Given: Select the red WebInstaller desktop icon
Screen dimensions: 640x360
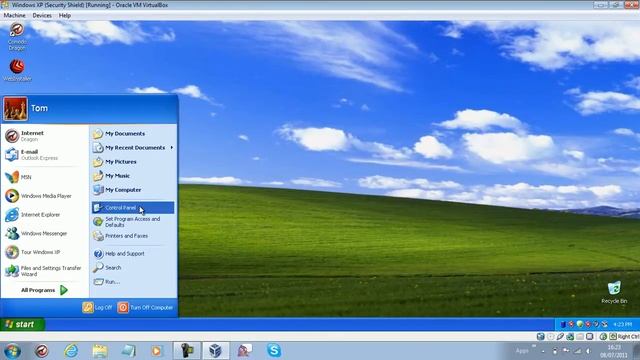Looking at the screenshot, I should 17,70.
